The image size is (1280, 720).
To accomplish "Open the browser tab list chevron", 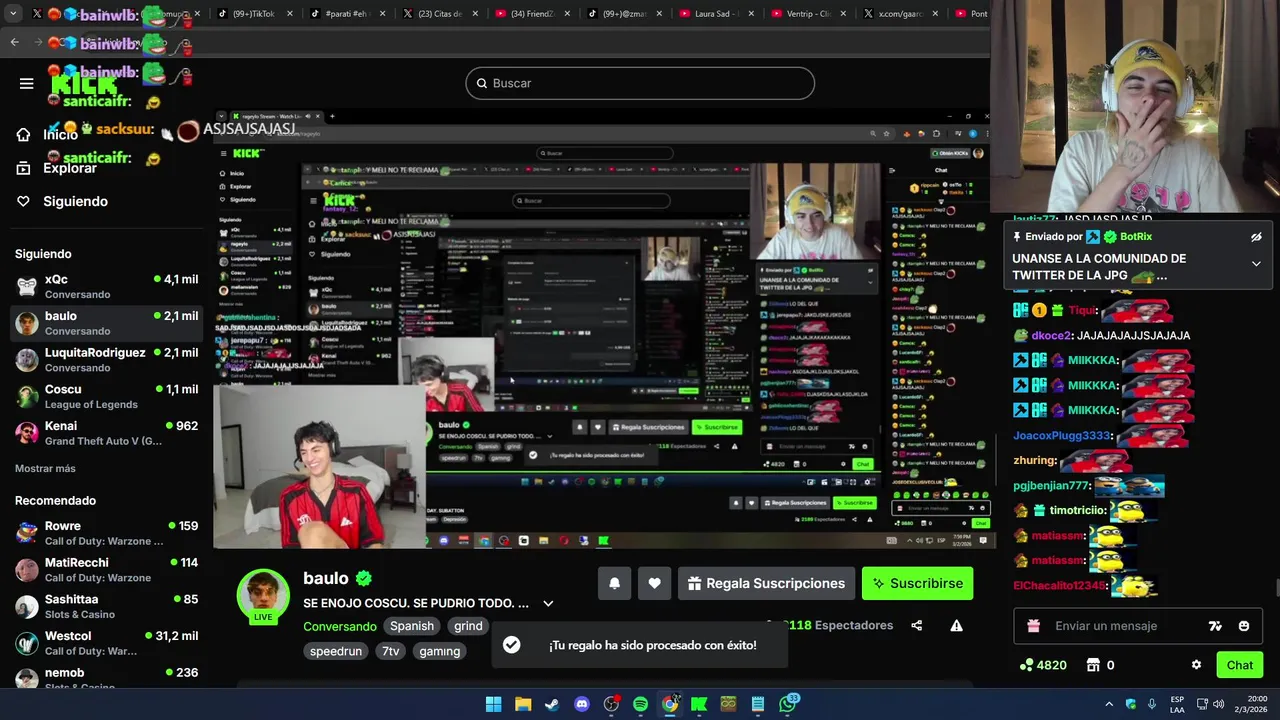I will 13,14.
